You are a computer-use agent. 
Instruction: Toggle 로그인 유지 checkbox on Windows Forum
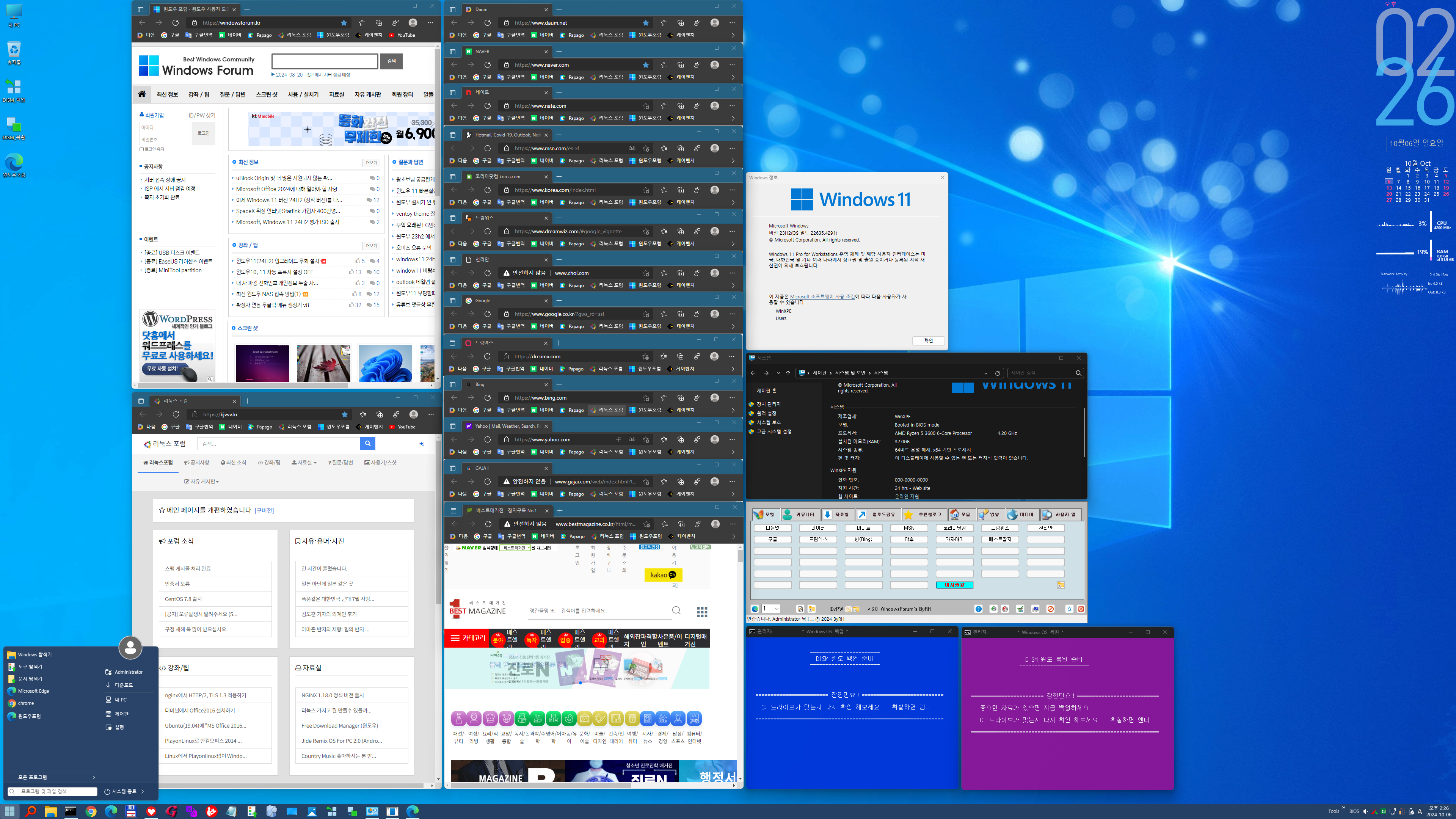pyautogui.click(x=141, y=149)
